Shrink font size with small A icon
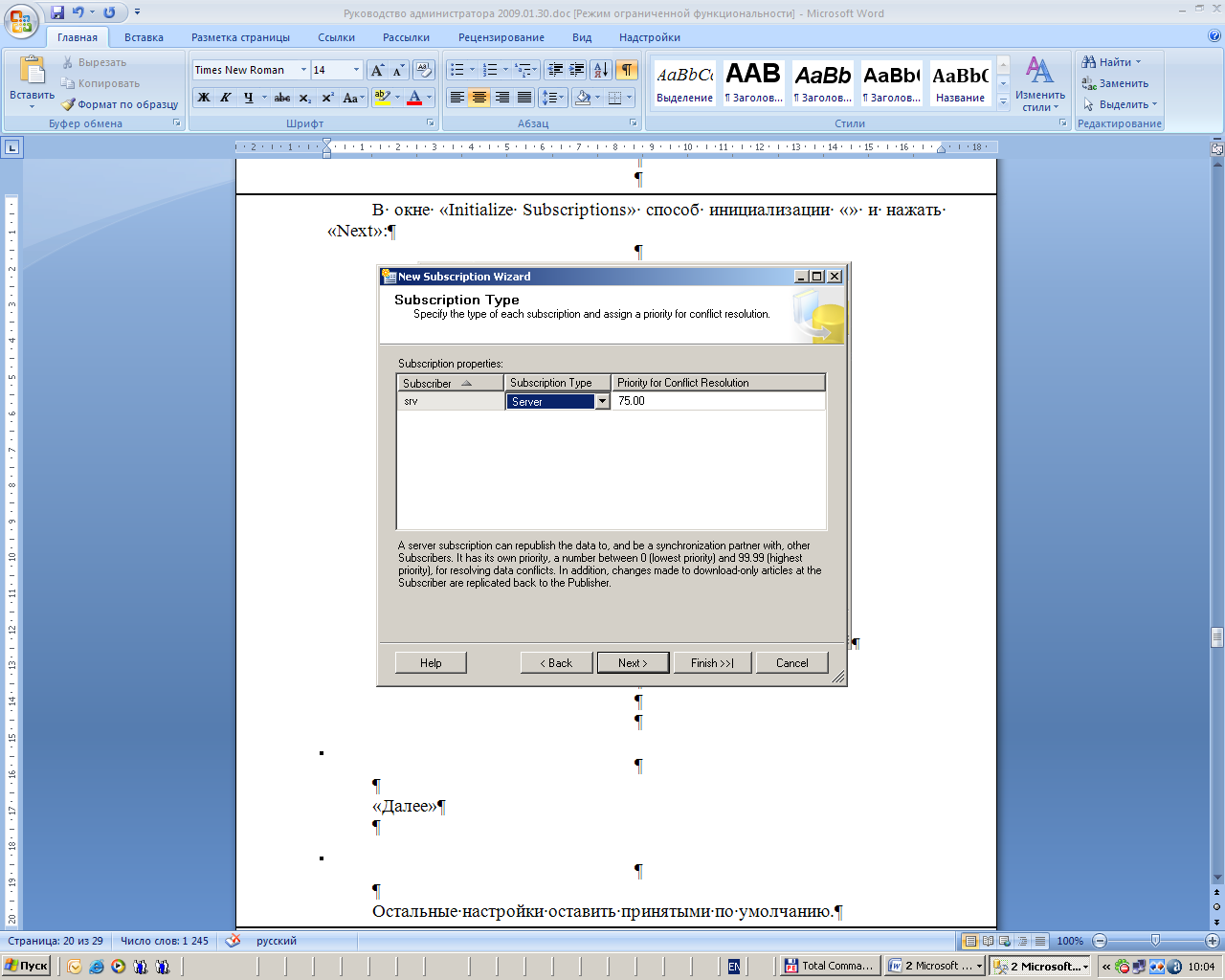 click(398, 70)
